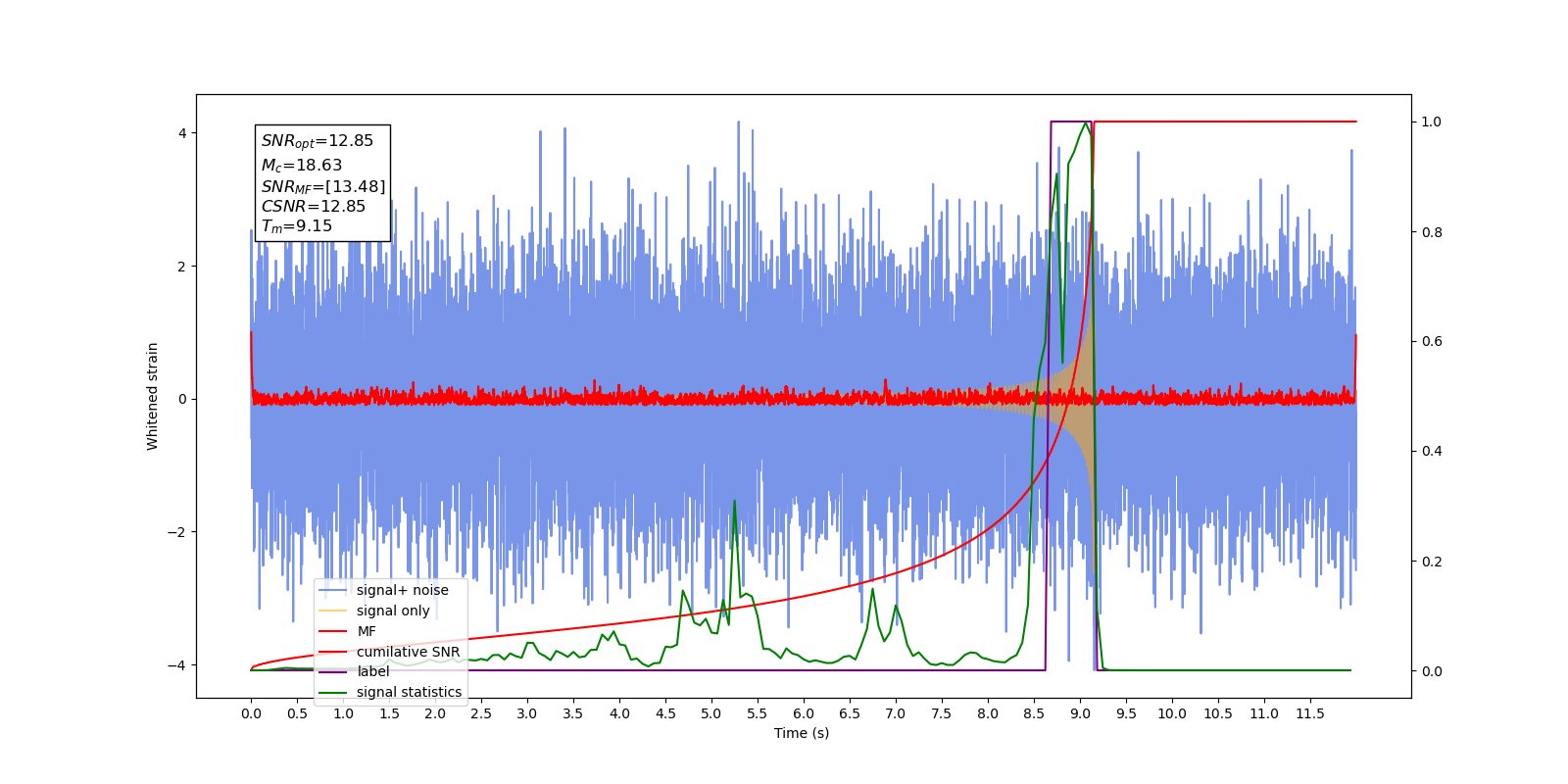Click the 0.2 tick on right axis
Image resolution: width=1568 pixels, height=784 pixels.
click(x=1432, y=562)
